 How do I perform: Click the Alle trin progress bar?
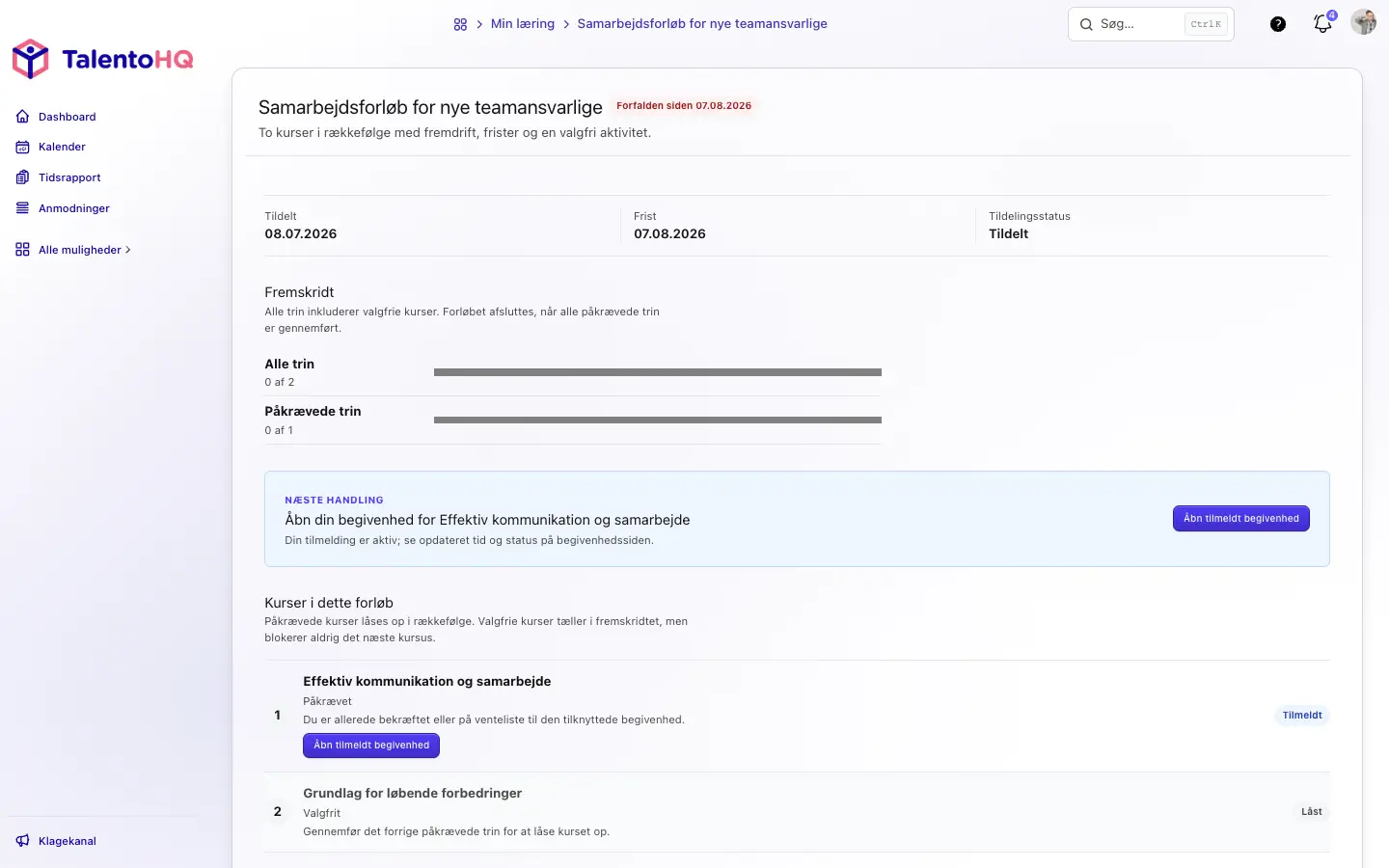[658, 372]
